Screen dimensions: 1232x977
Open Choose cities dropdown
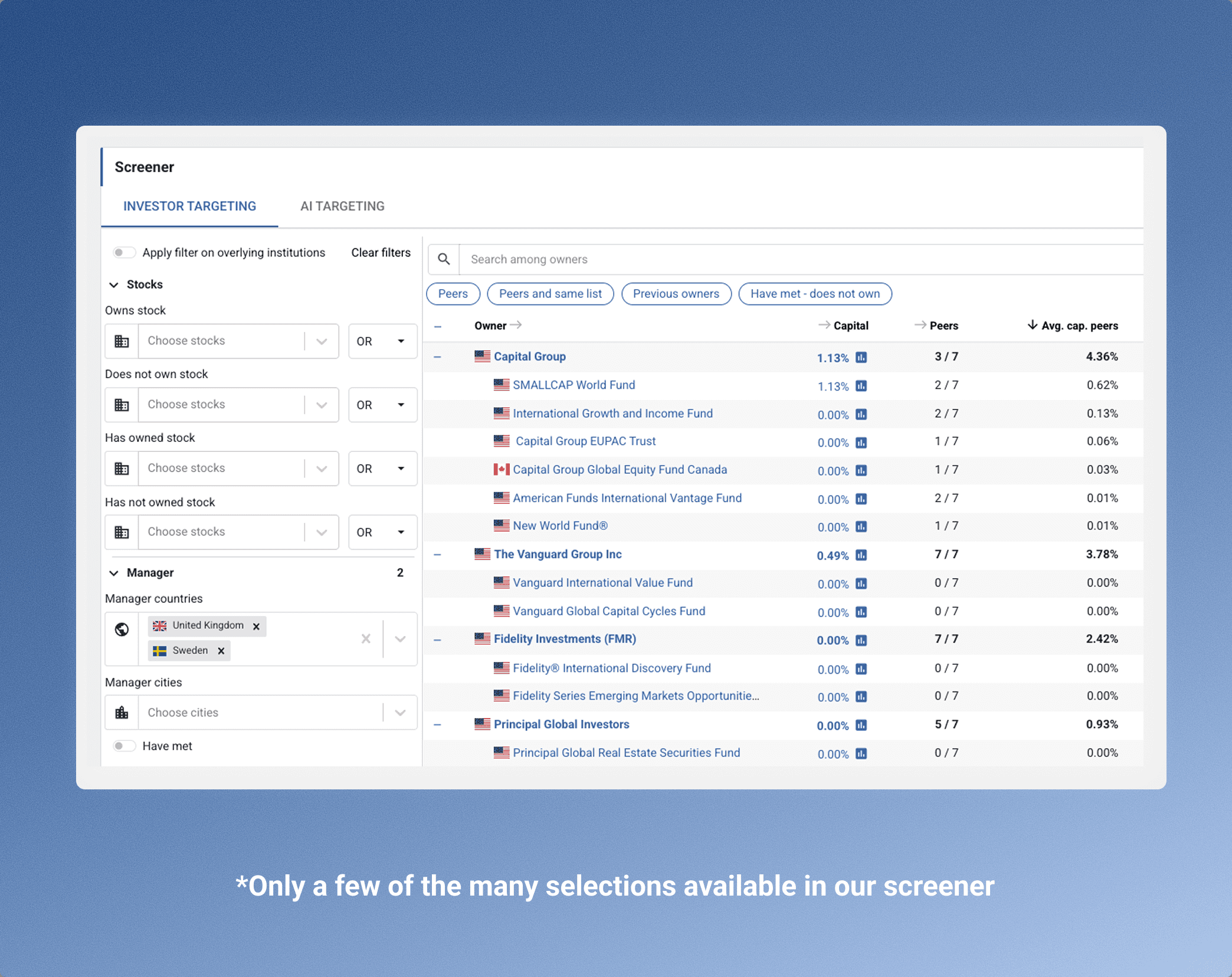277,713
